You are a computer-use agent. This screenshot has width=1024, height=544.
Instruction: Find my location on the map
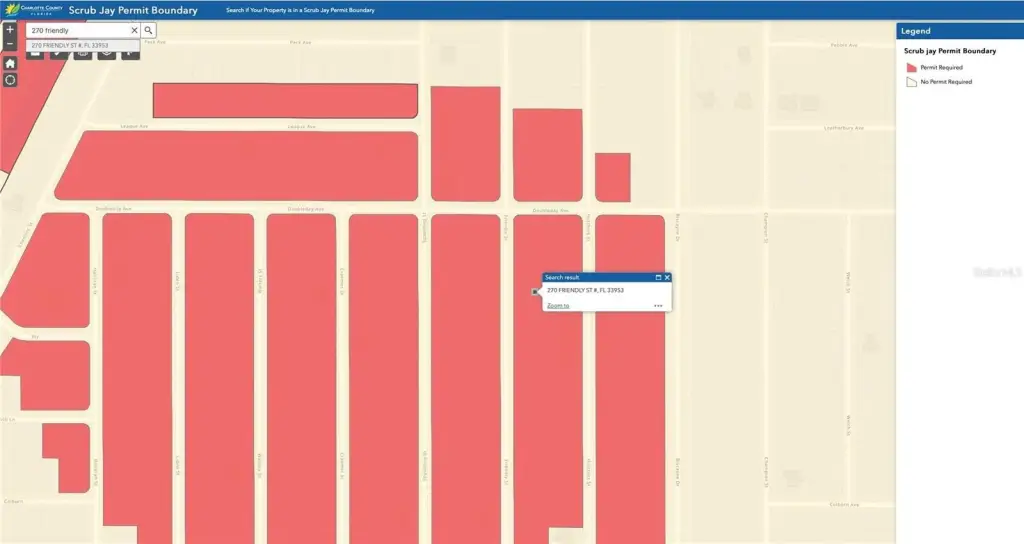(10, 79)
